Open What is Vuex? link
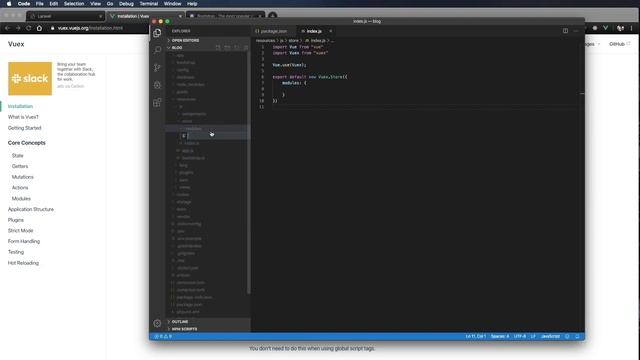640x360 pixels. tap(23, 117)
